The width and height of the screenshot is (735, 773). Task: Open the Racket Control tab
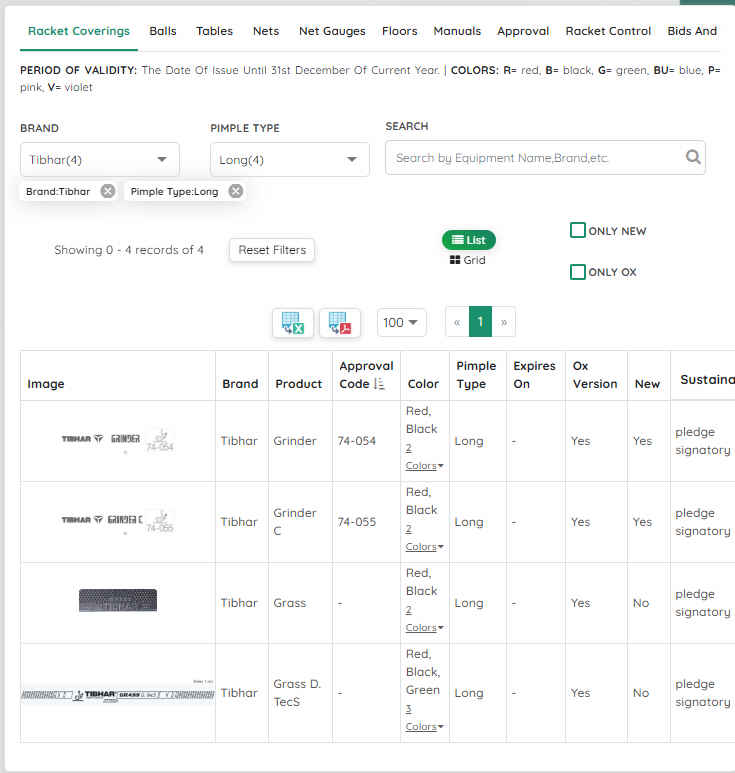[608, 31]
